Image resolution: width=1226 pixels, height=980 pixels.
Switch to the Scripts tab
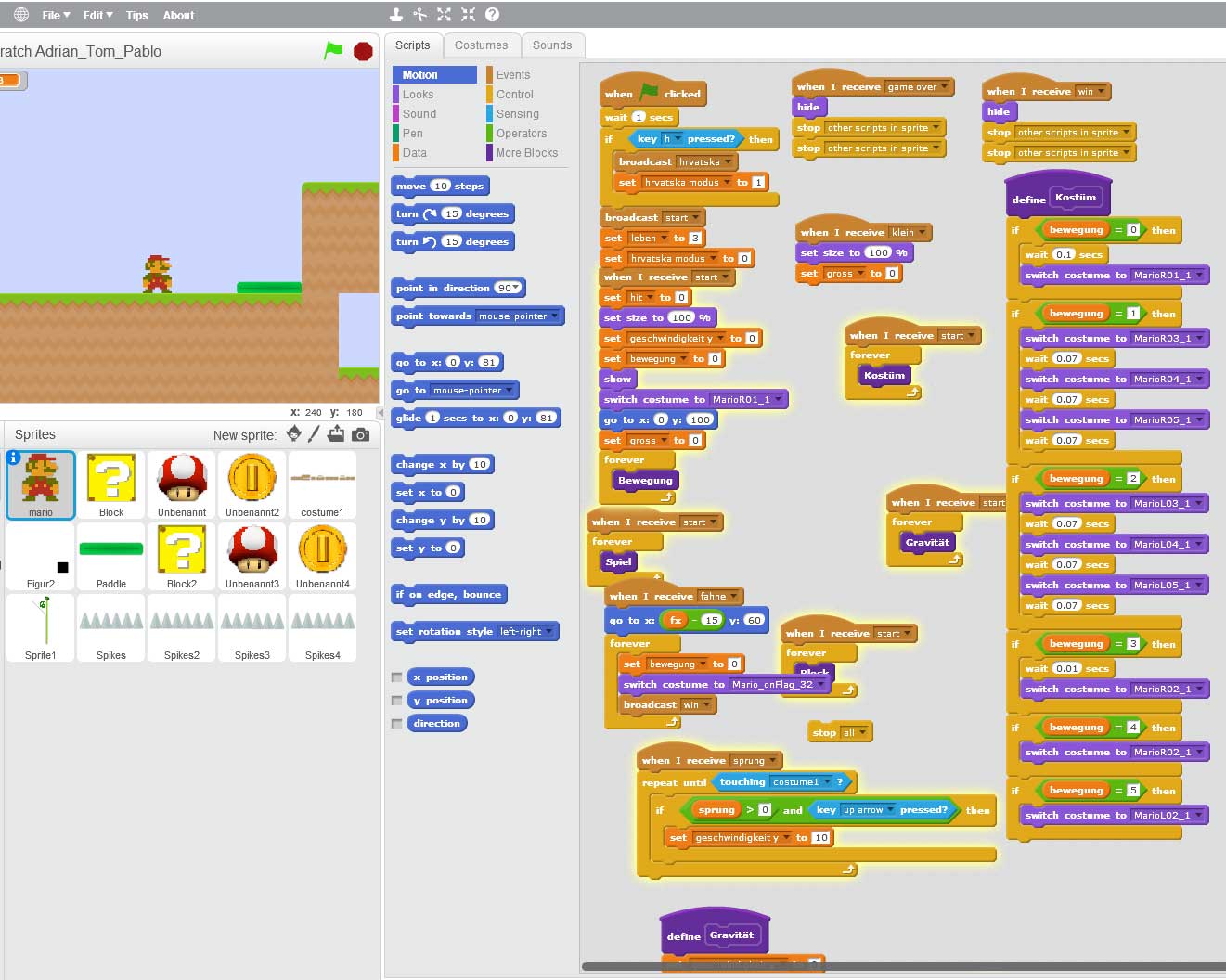[413, 45]
